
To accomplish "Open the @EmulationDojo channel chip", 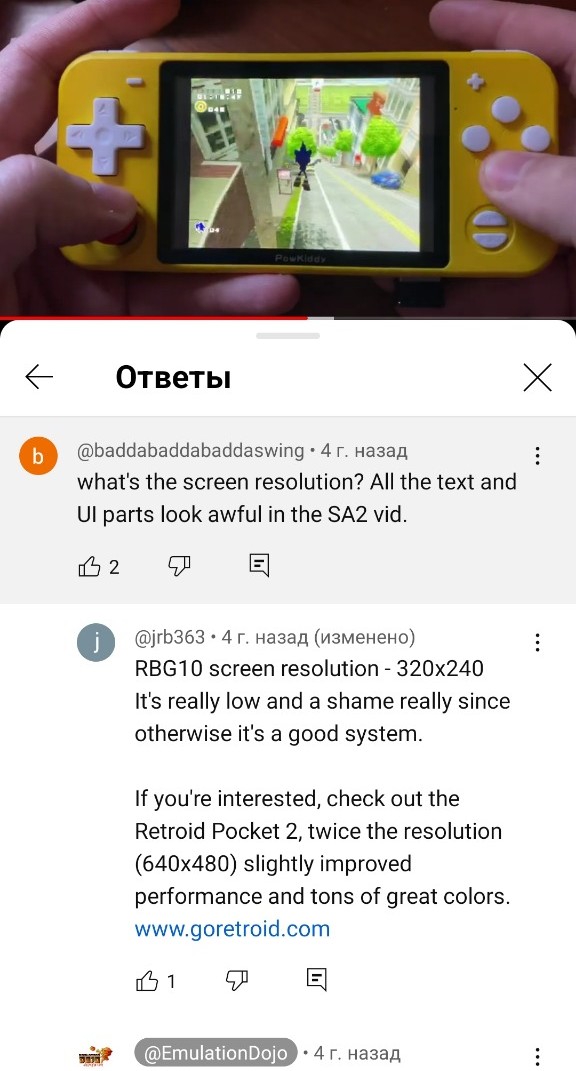I will [216, 1053].
